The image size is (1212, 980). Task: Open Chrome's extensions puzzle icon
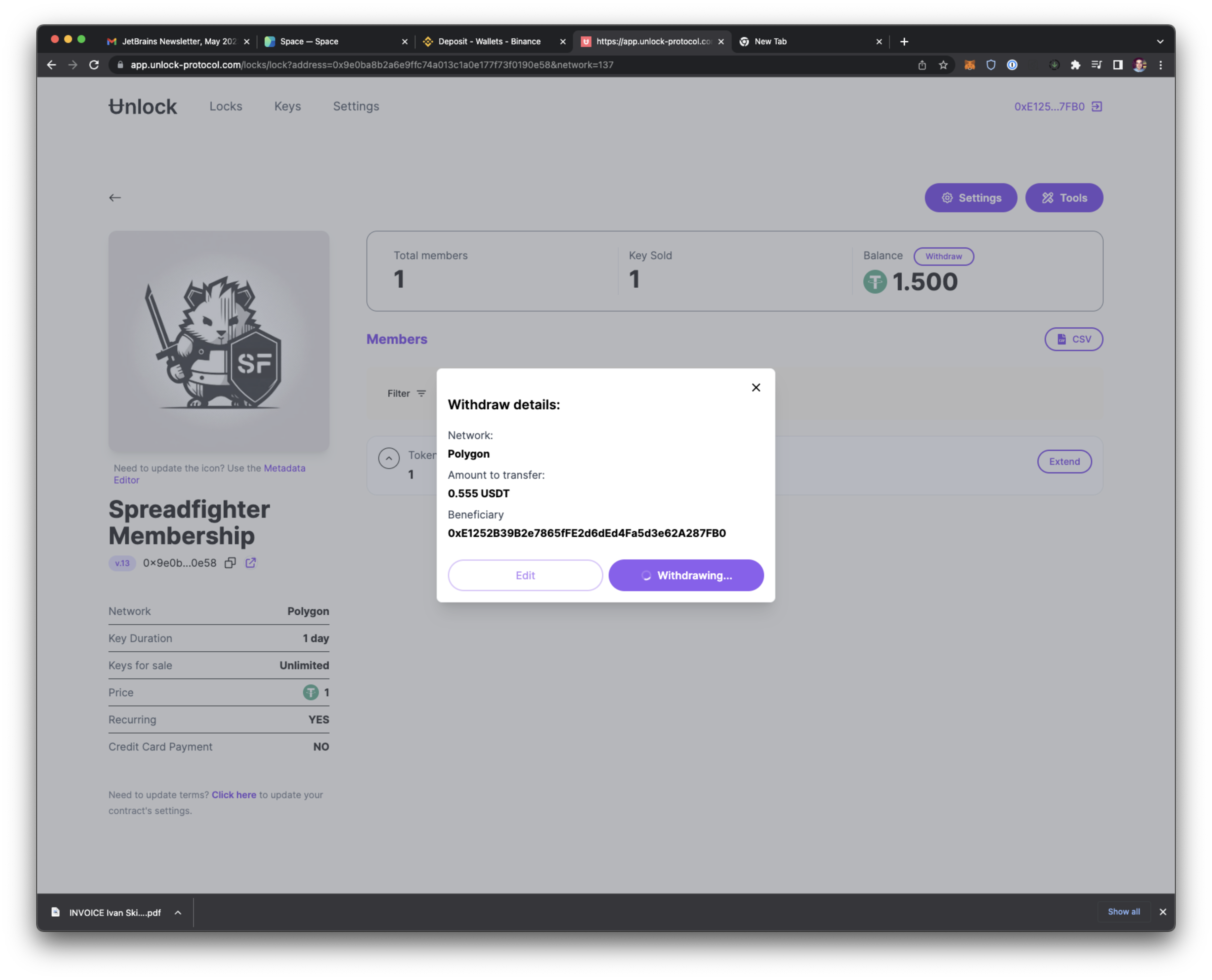click(x=1076, y=64)
